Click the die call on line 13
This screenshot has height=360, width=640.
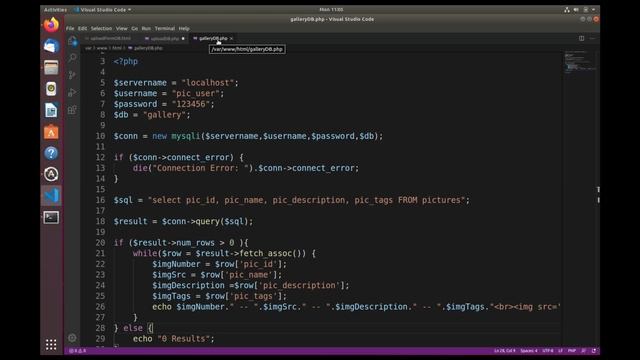pos(140,168)
